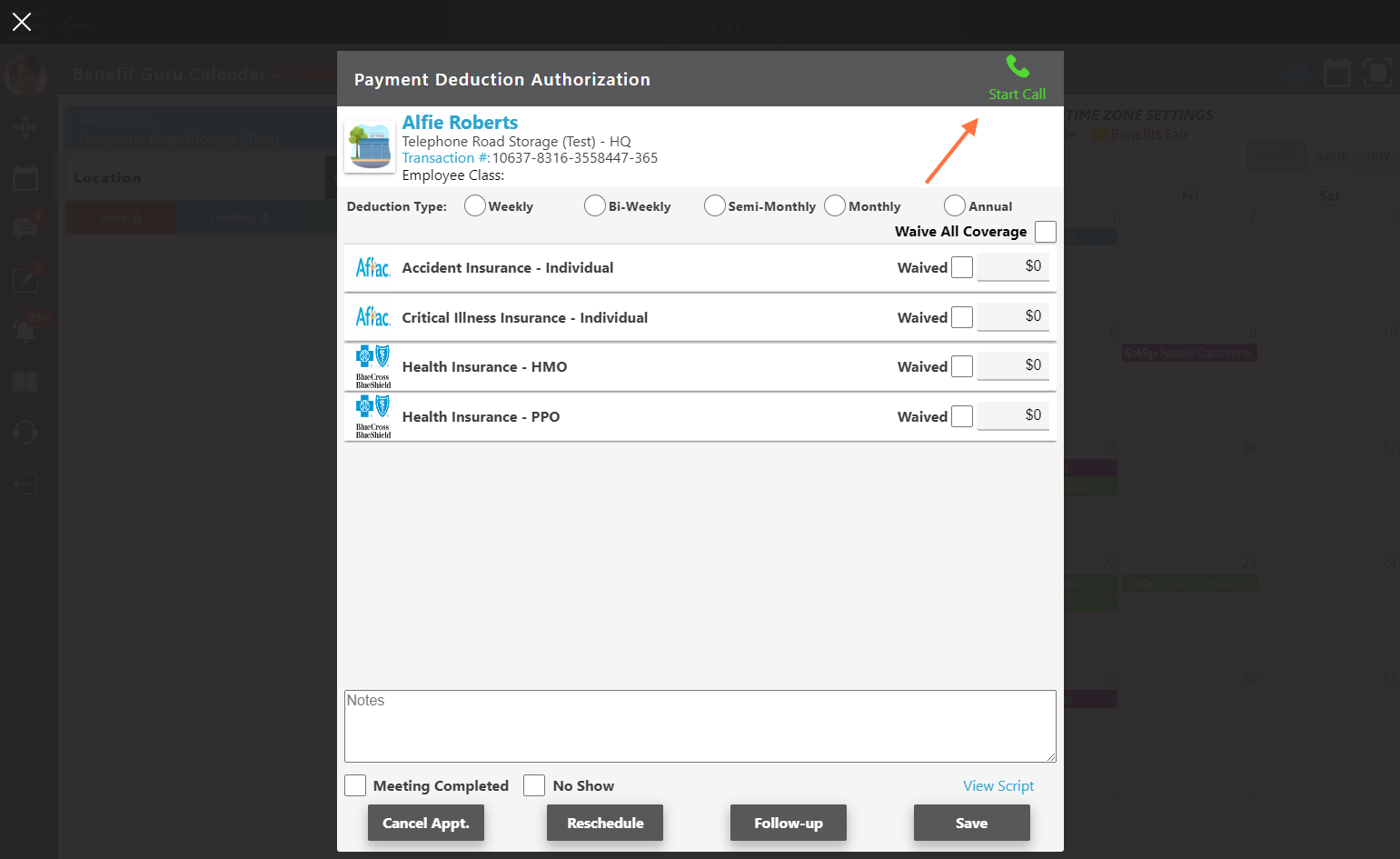
Task: Tick Waived for Accident Insurance - Individual
Action: pos(962,267)
